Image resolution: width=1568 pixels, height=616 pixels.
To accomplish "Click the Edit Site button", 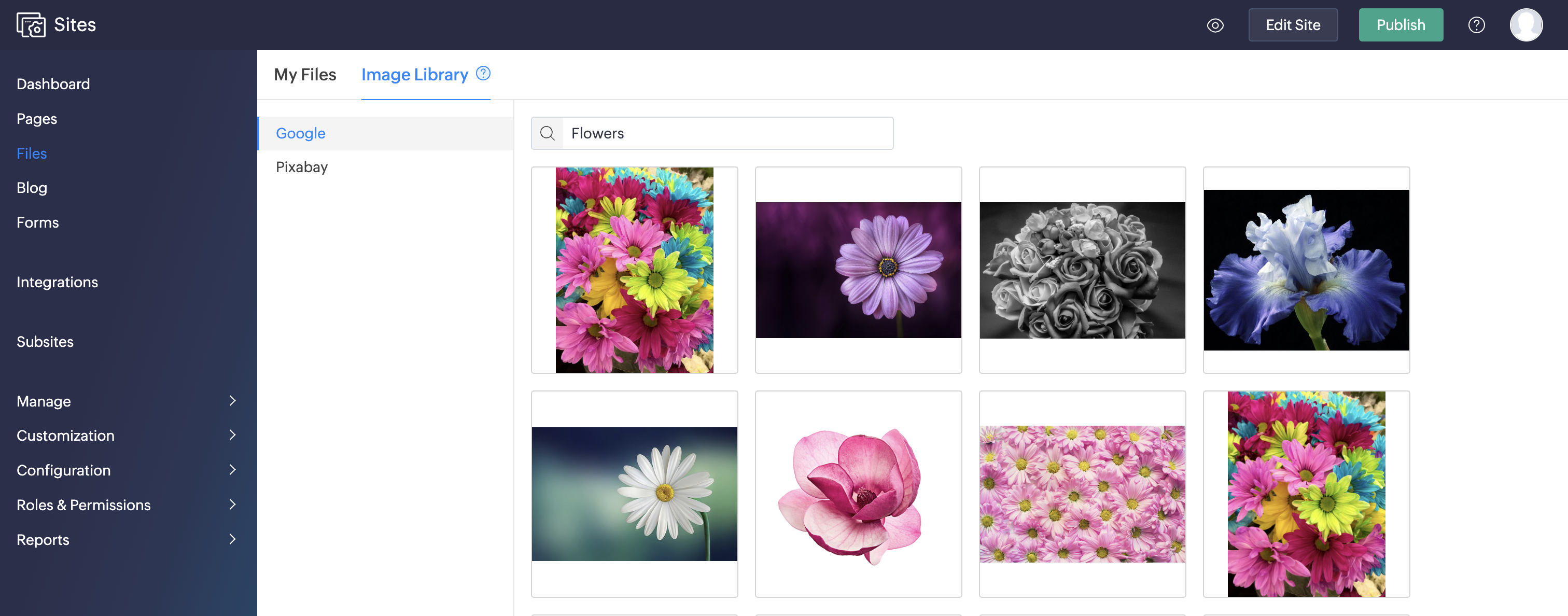I will [x=1293, y=25].
